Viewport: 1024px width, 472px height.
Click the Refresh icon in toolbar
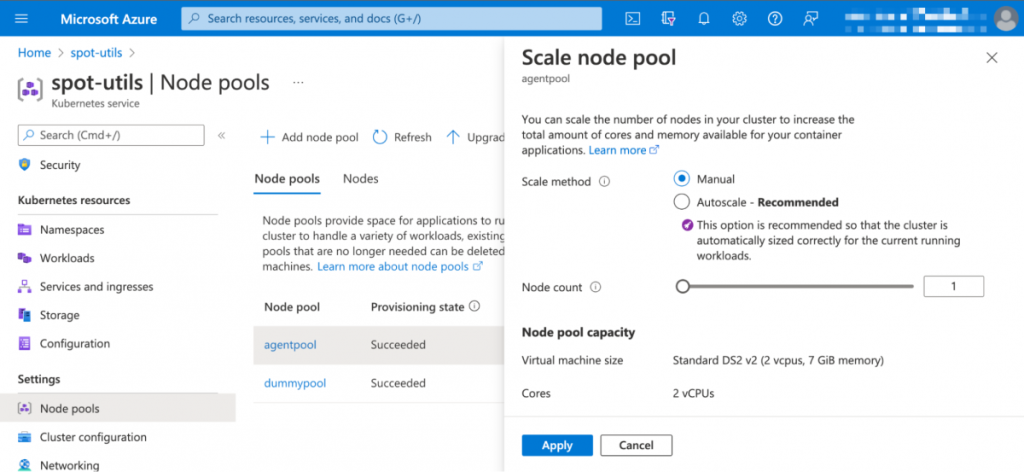(380, 137)
